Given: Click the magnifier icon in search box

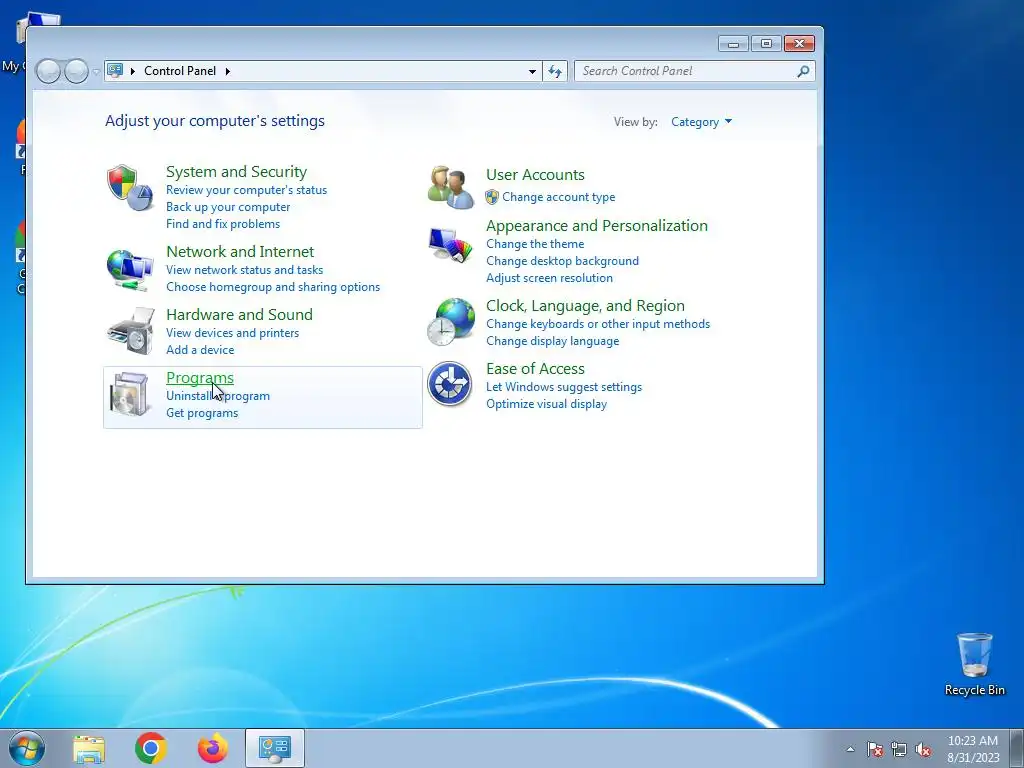Looking at the screenshot, I should pyautogui.click(x=803, y=71).
